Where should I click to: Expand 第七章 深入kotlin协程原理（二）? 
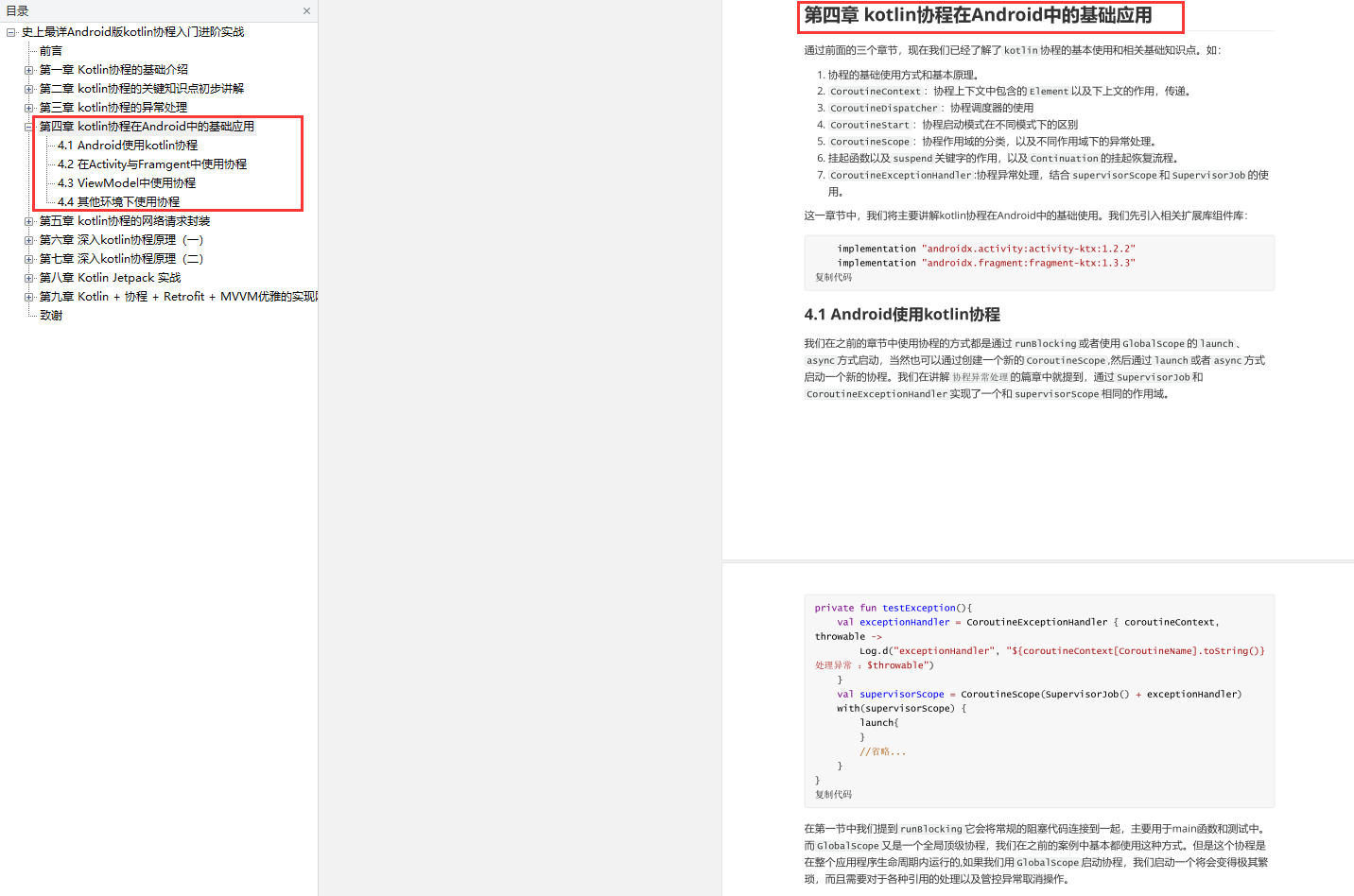tap(28, 259)
